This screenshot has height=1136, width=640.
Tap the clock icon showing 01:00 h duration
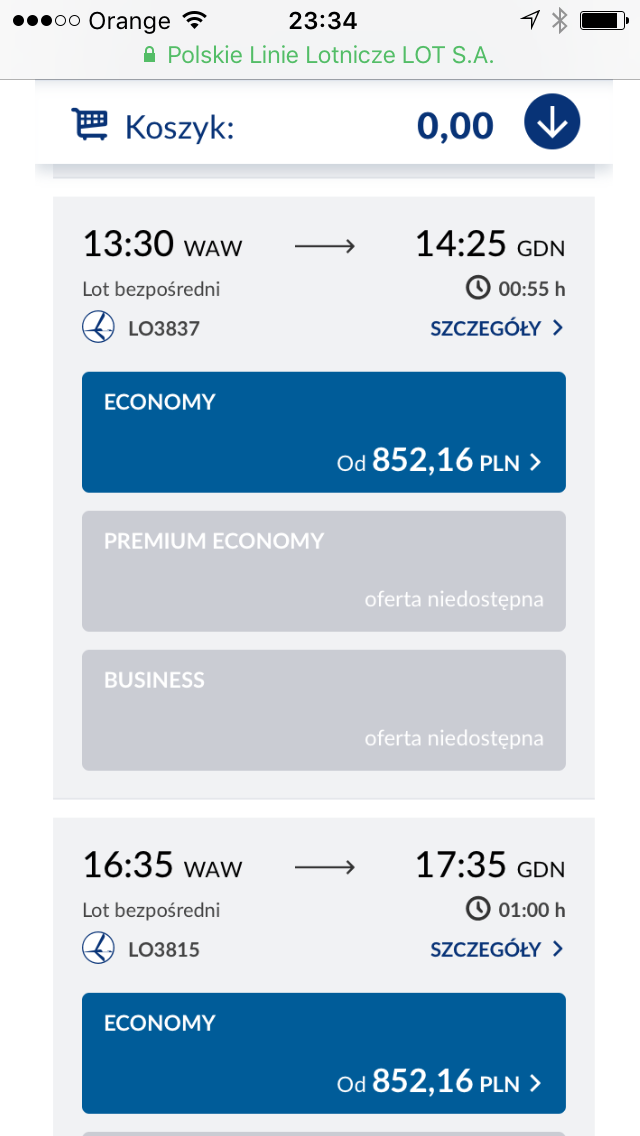(x=478, y=909)
